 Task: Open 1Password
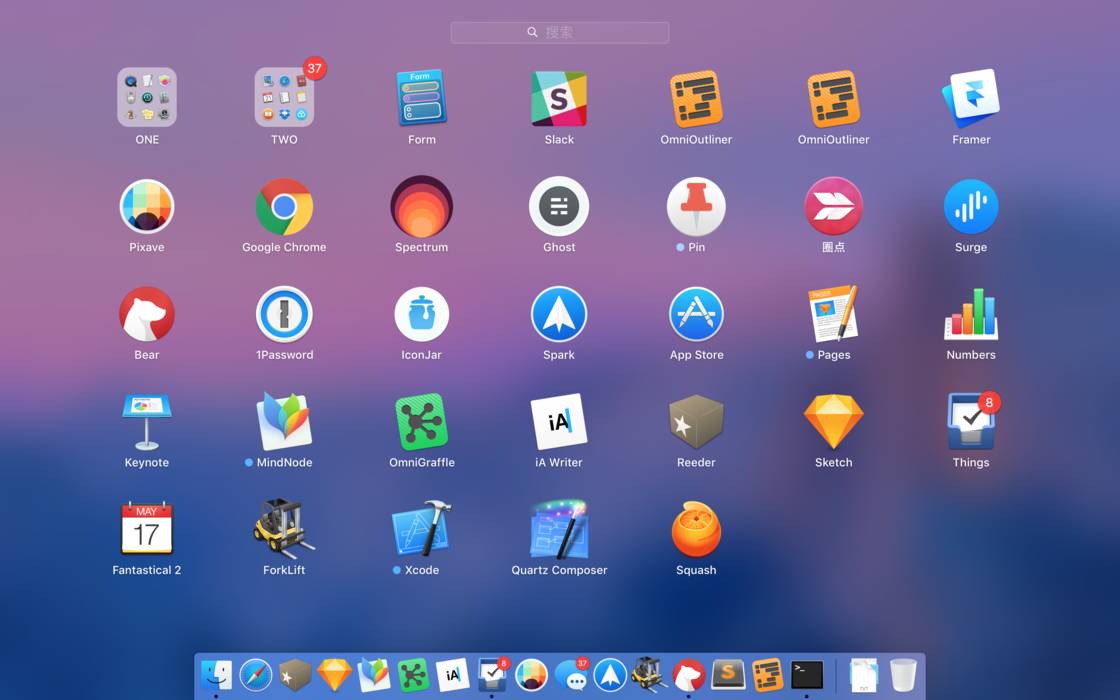(x=284, y=314)
